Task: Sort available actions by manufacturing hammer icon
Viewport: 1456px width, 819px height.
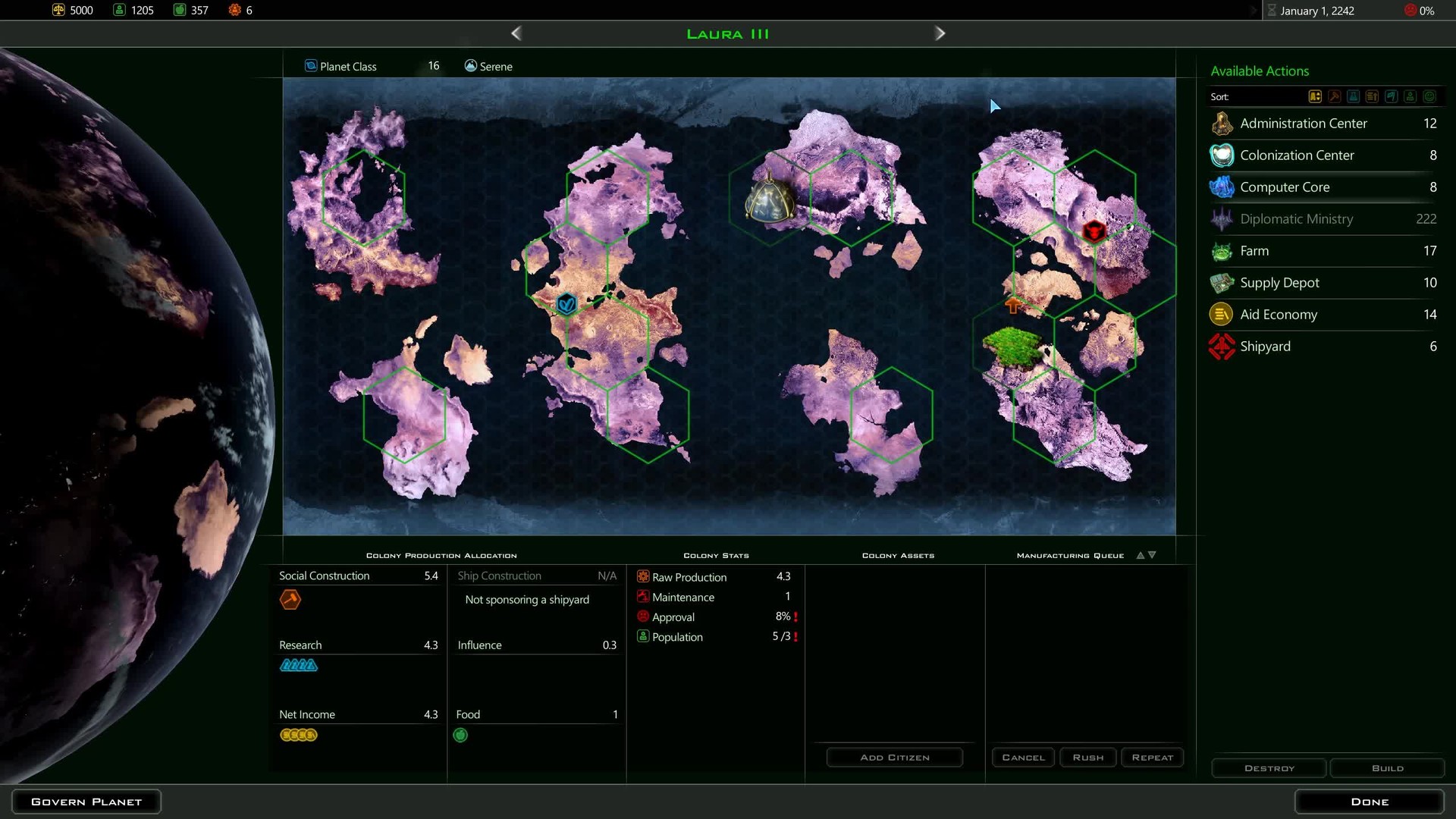Action: point(1334,96)
